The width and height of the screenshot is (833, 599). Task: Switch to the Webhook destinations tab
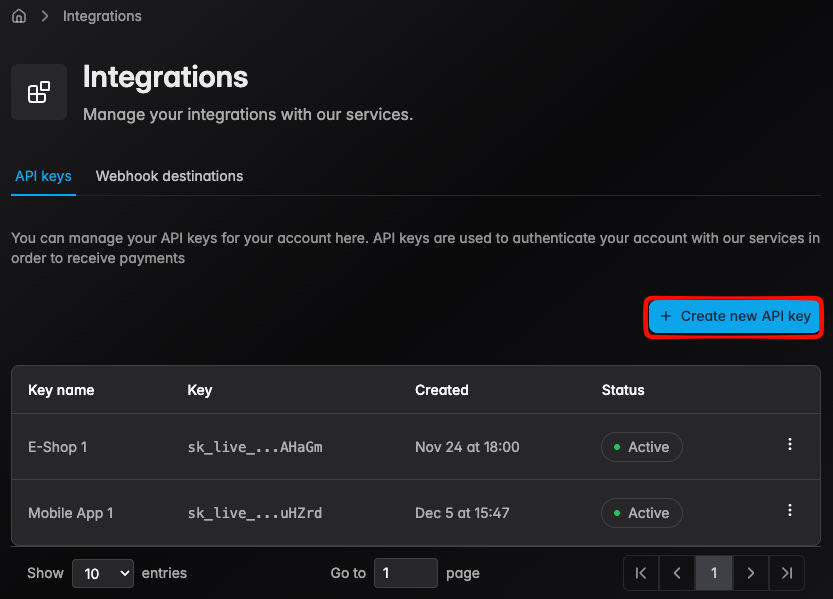click(169, 176)
